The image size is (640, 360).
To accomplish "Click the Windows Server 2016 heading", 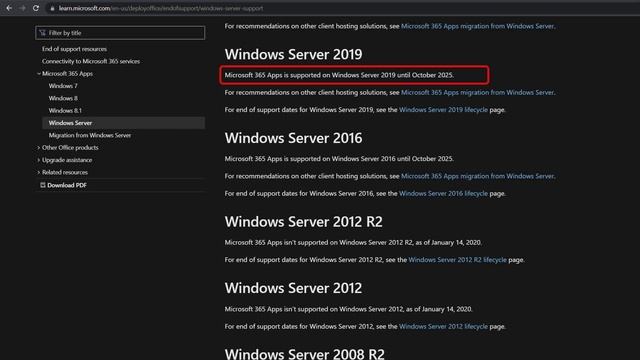I will [293, 138].
